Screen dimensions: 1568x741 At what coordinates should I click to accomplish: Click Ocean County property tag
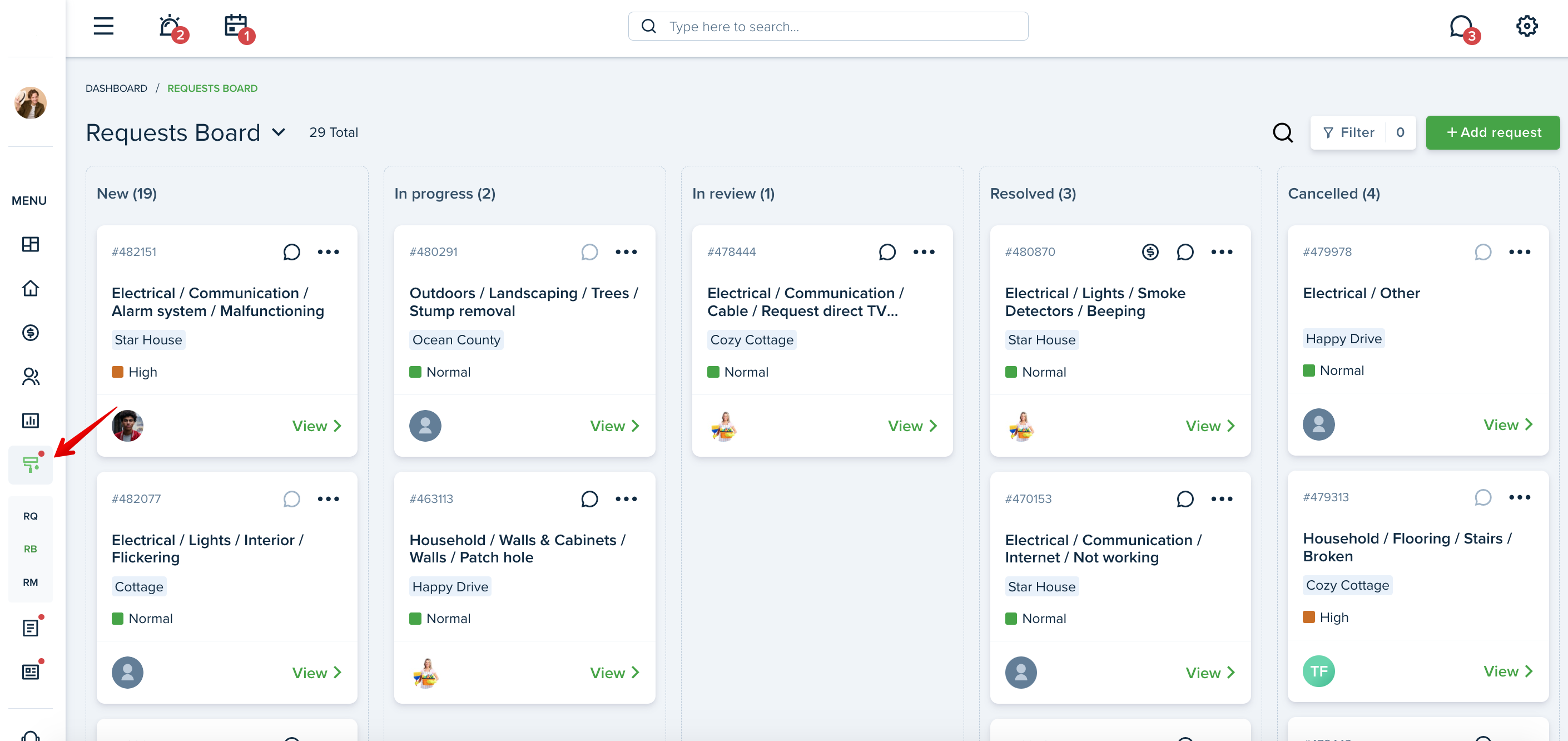[456, 340]
